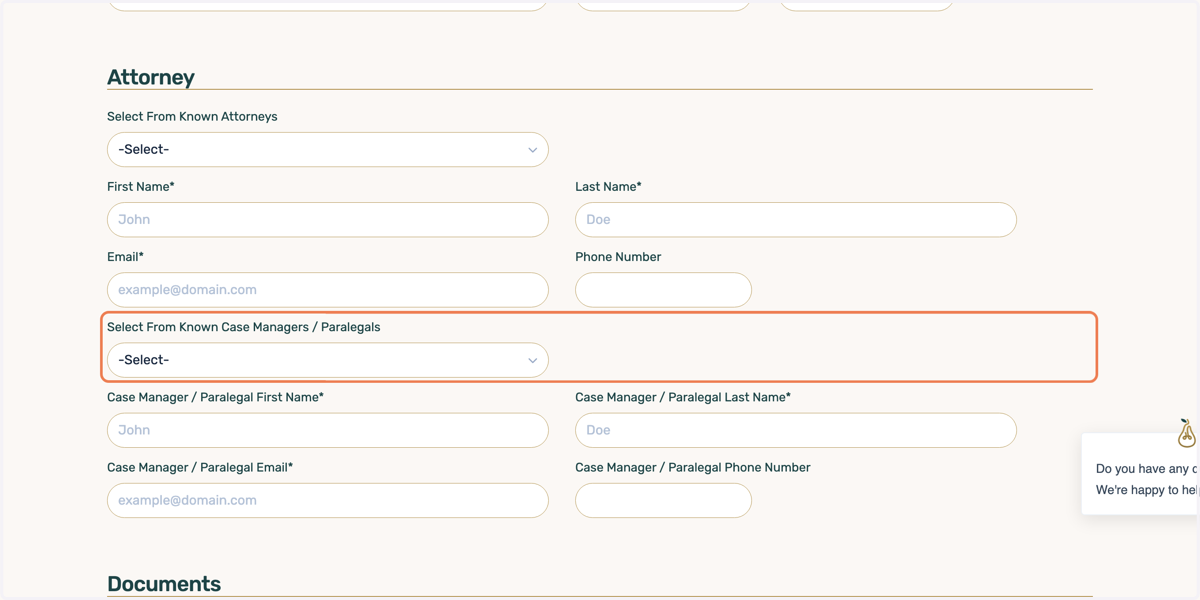
Task: Click the Attorney section heading
Action: point(151,77)
